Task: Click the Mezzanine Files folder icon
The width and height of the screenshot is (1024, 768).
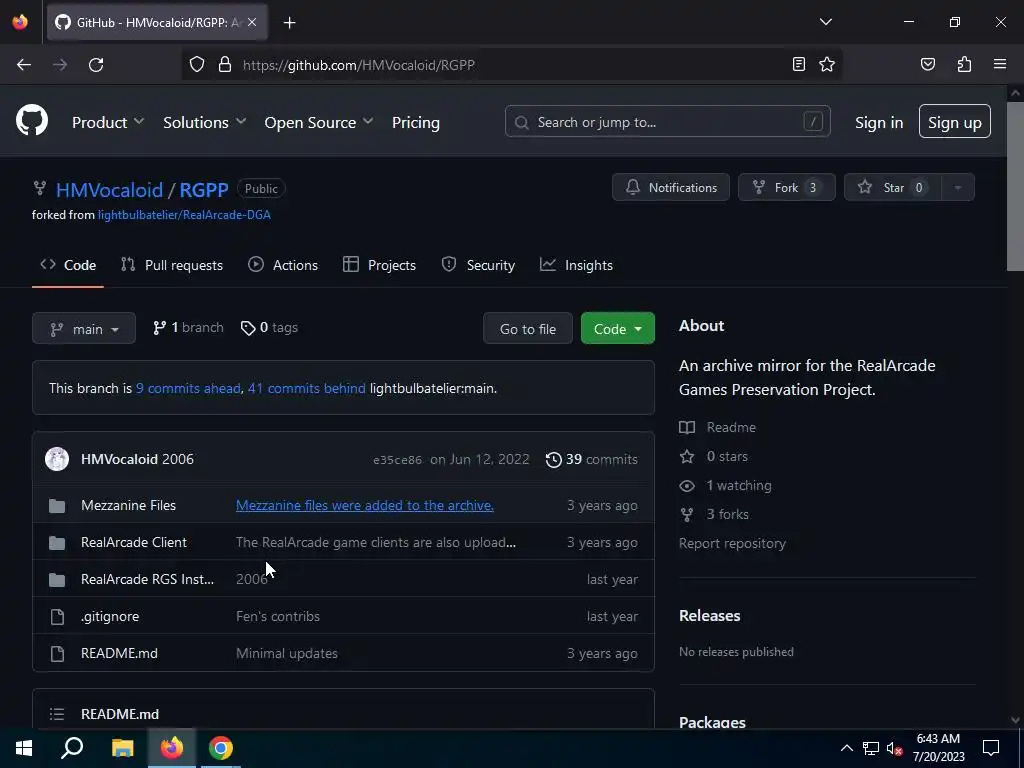Action: pos(57,505)
